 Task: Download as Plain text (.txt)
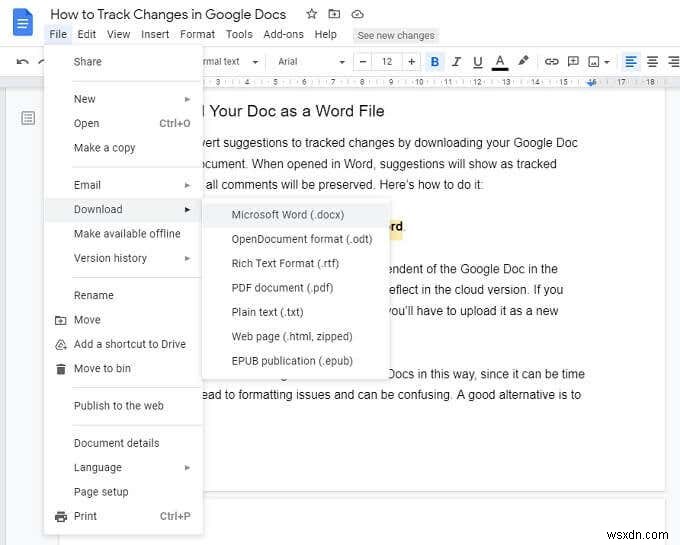[296, 312]
